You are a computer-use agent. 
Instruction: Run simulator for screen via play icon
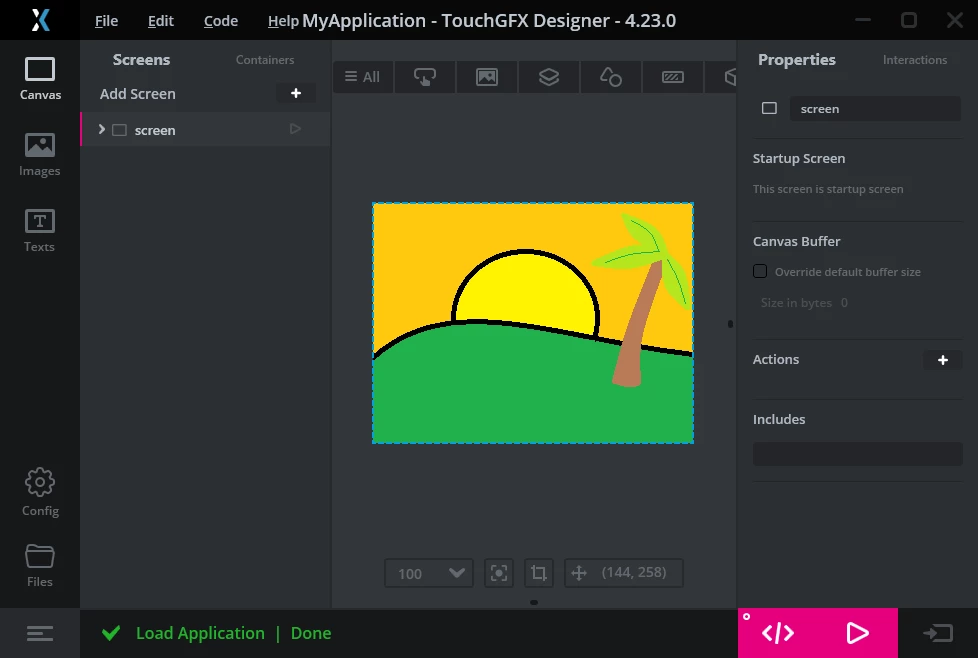point(295,129)
